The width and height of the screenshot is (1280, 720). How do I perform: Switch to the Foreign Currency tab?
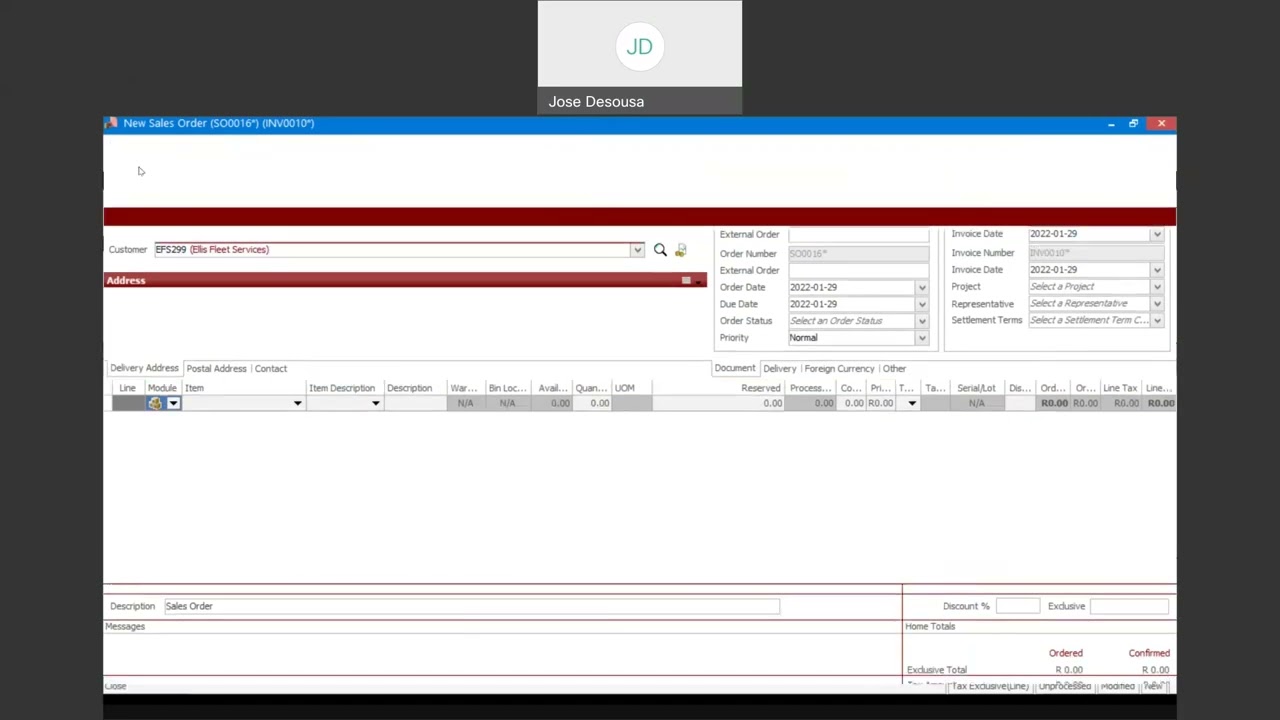[x=839, y=368]
